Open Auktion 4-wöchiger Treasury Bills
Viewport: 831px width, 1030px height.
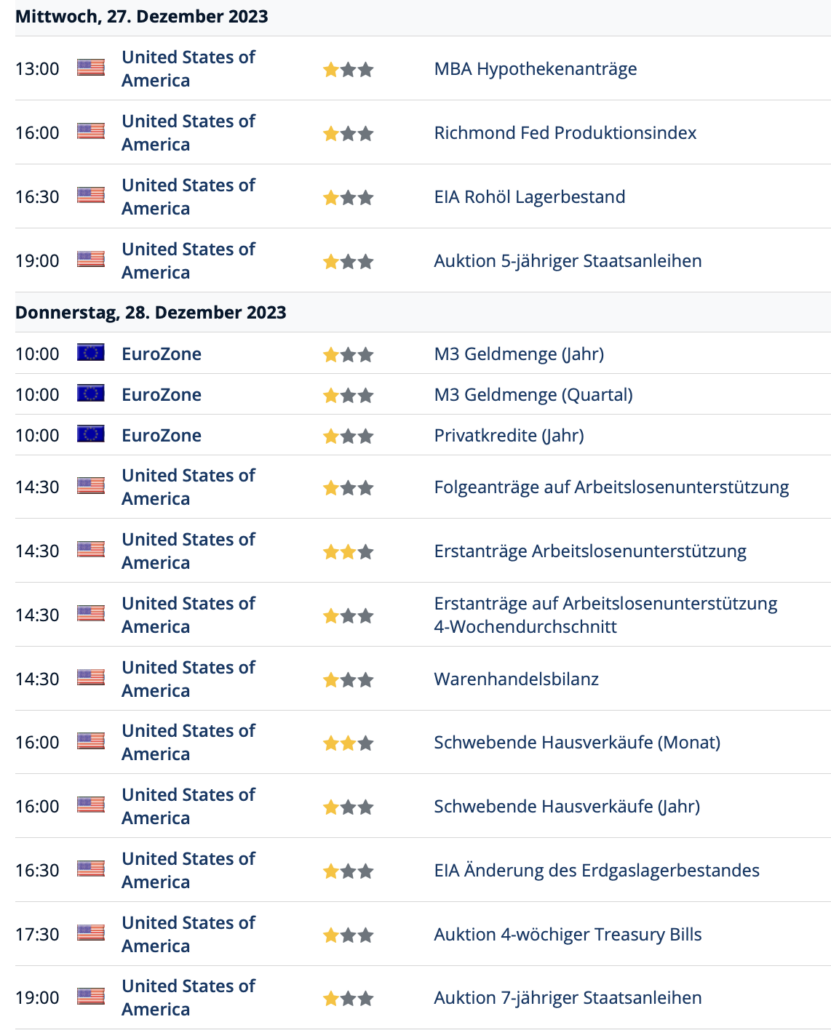[x=568, y=934]
